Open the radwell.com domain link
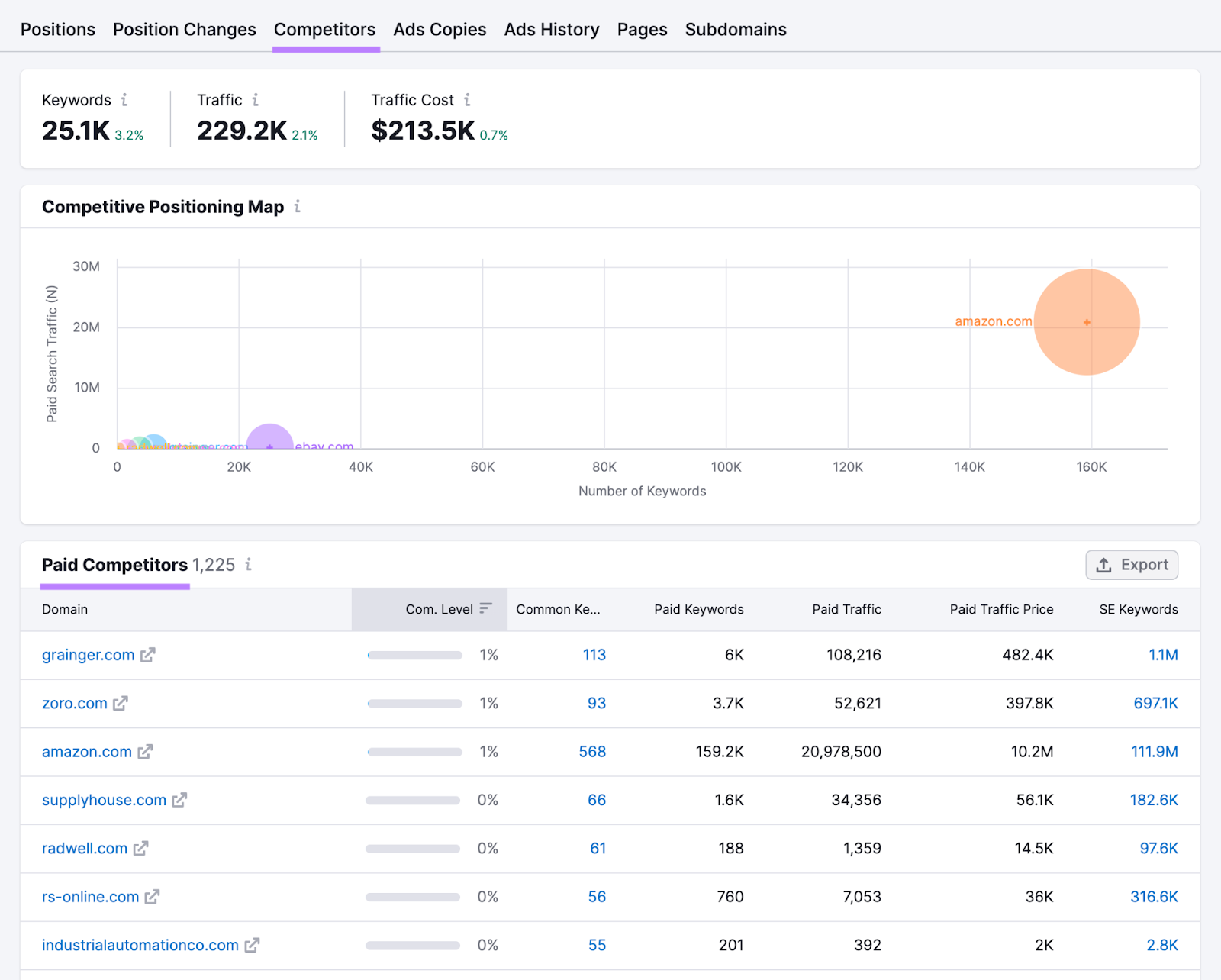The width and height of the screenshot is (1221, 980). (x=84, y=848)
